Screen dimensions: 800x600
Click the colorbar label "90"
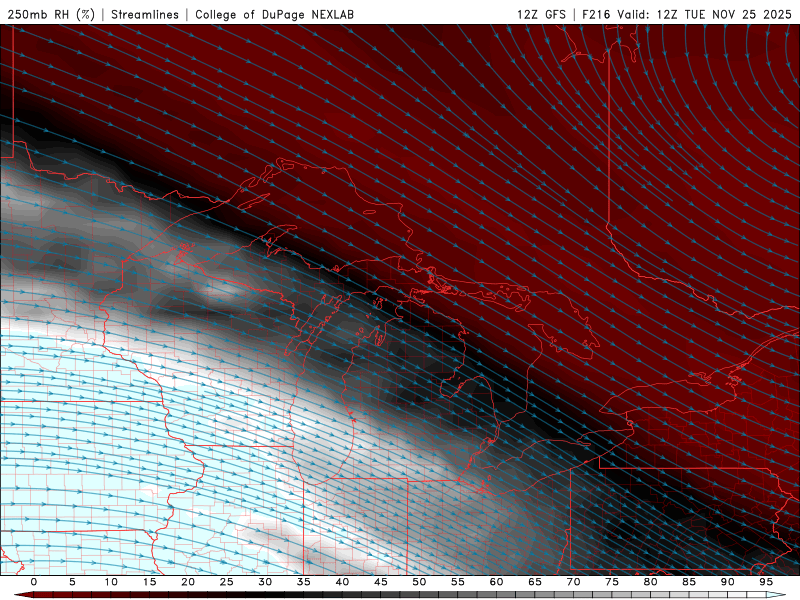727,582
